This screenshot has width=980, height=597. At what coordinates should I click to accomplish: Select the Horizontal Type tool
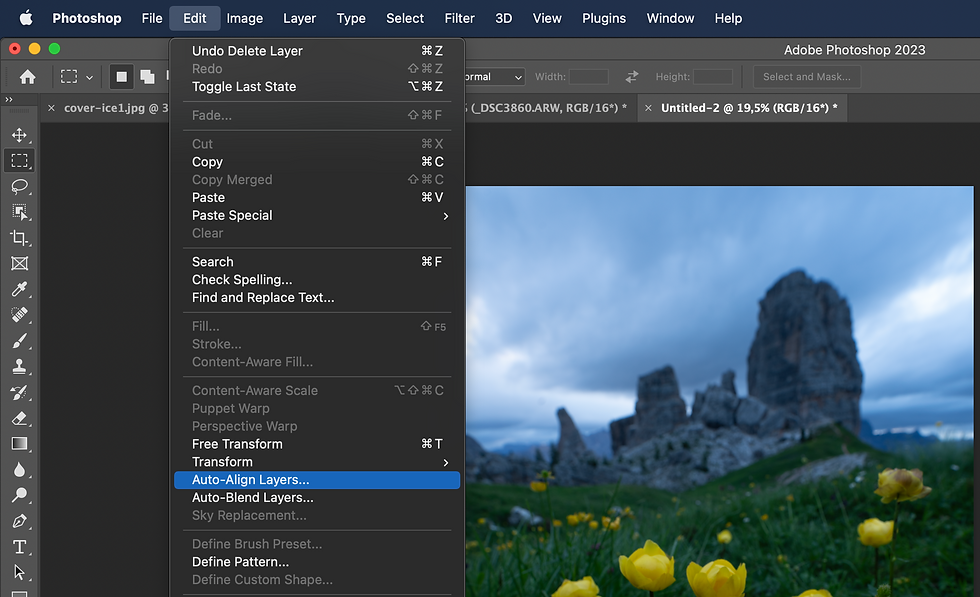click(x=19, y=547)
